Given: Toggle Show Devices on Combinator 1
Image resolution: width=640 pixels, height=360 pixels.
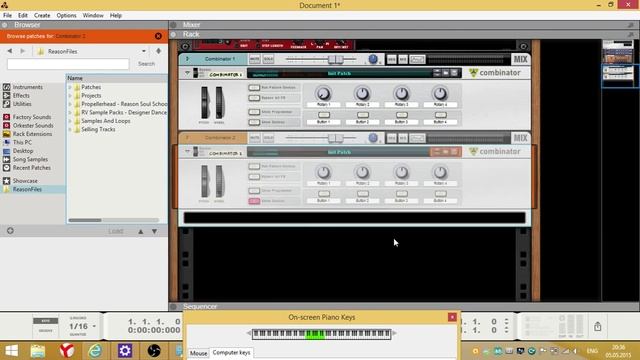Looking at the screenshot, I should point(254,122).
